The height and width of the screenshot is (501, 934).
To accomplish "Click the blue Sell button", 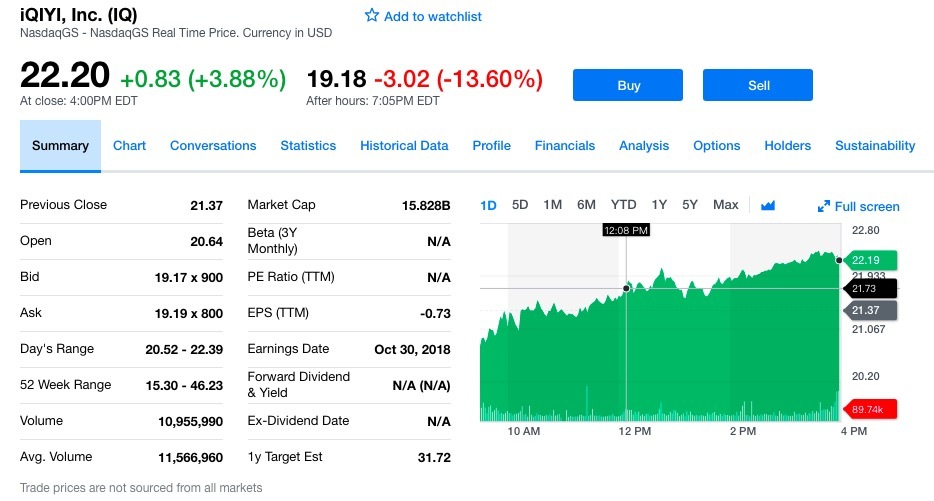I will 758,85.
